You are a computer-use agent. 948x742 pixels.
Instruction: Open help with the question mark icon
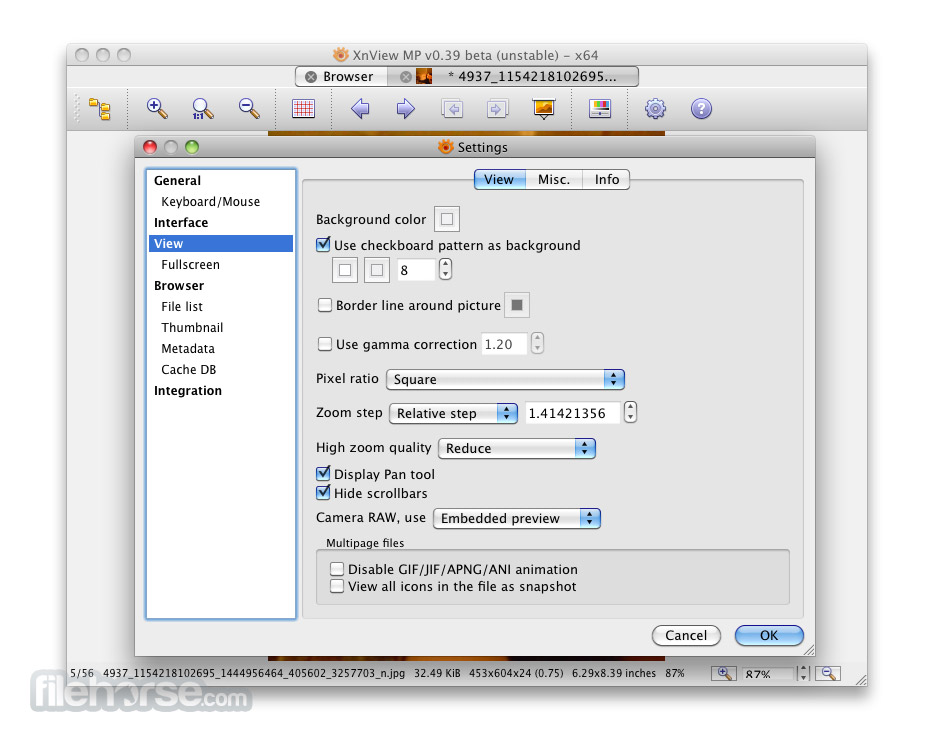tap(701, 109)
